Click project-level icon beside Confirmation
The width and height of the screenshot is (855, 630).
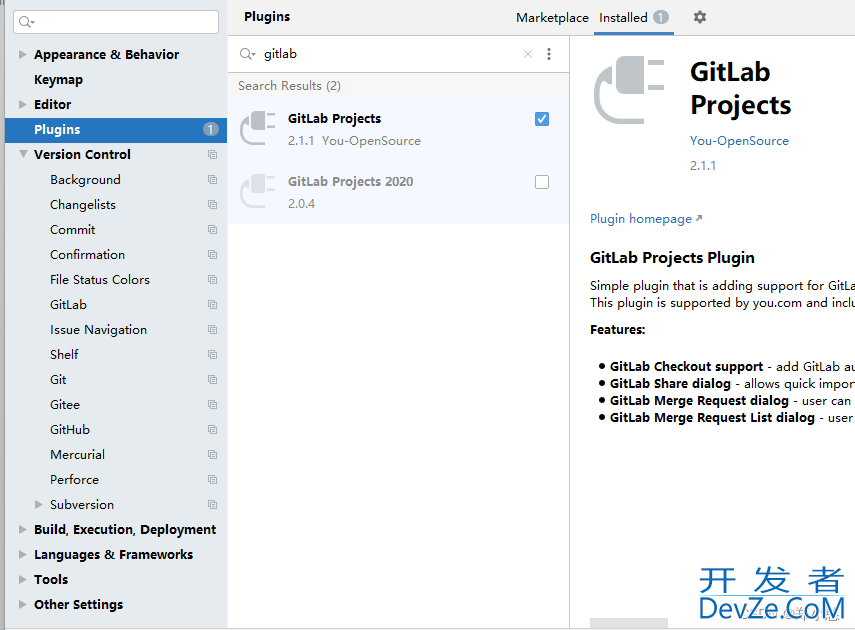[213, 255]
